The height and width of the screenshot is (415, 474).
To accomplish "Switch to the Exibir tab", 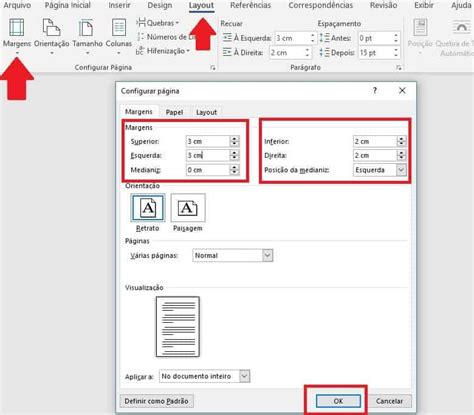I will click(x=424, y=5).
